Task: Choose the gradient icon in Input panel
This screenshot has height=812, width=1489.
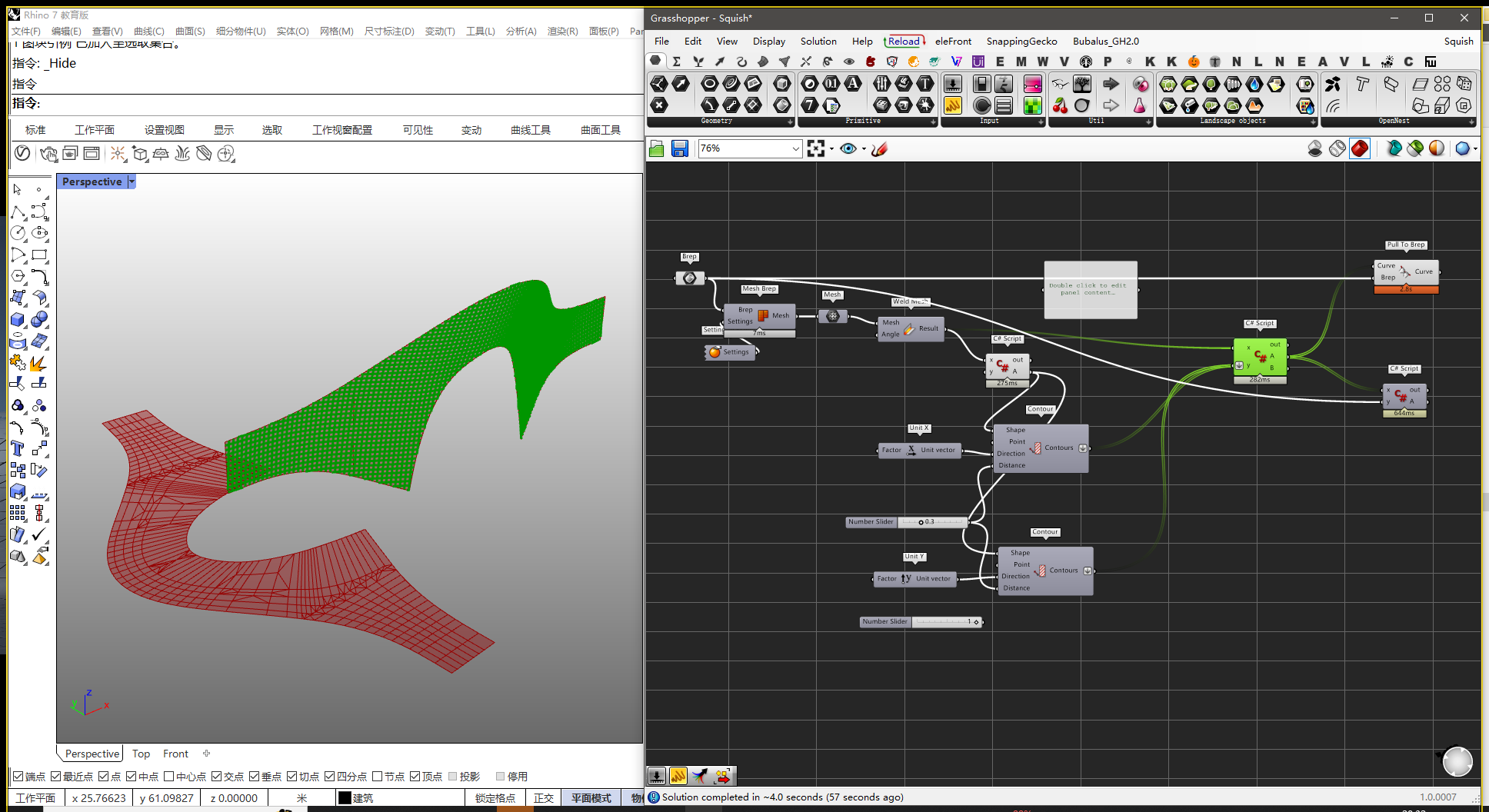Action: (x=1033, y=84)
